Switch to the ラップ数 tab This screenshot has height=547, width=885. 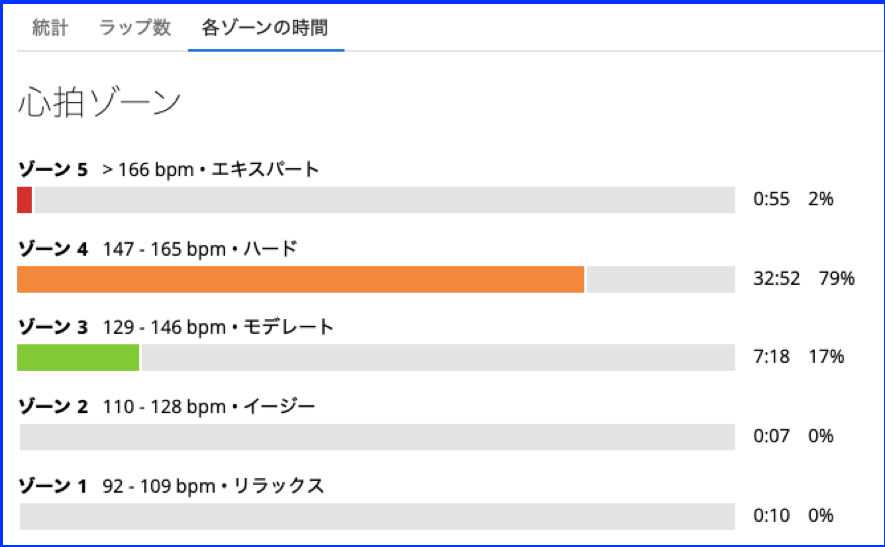coord(135,28)
